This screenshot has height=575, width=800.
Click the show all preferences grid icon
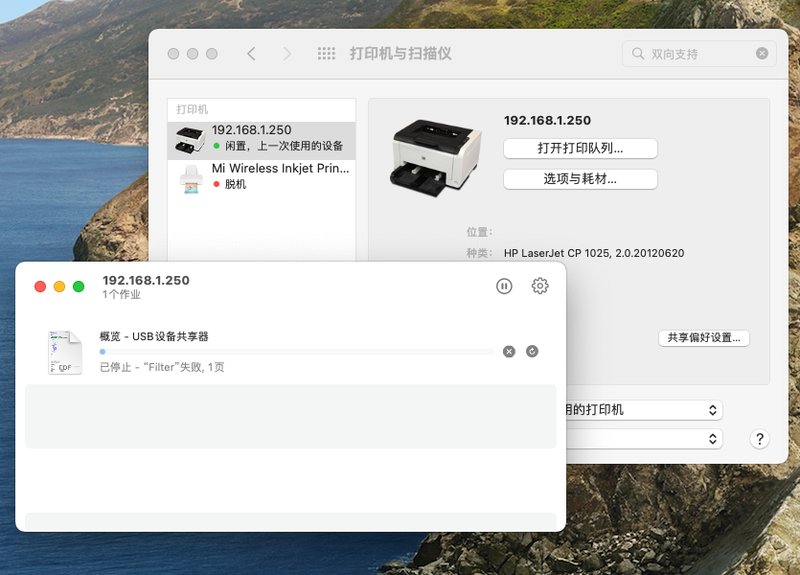tap(326, 54)
